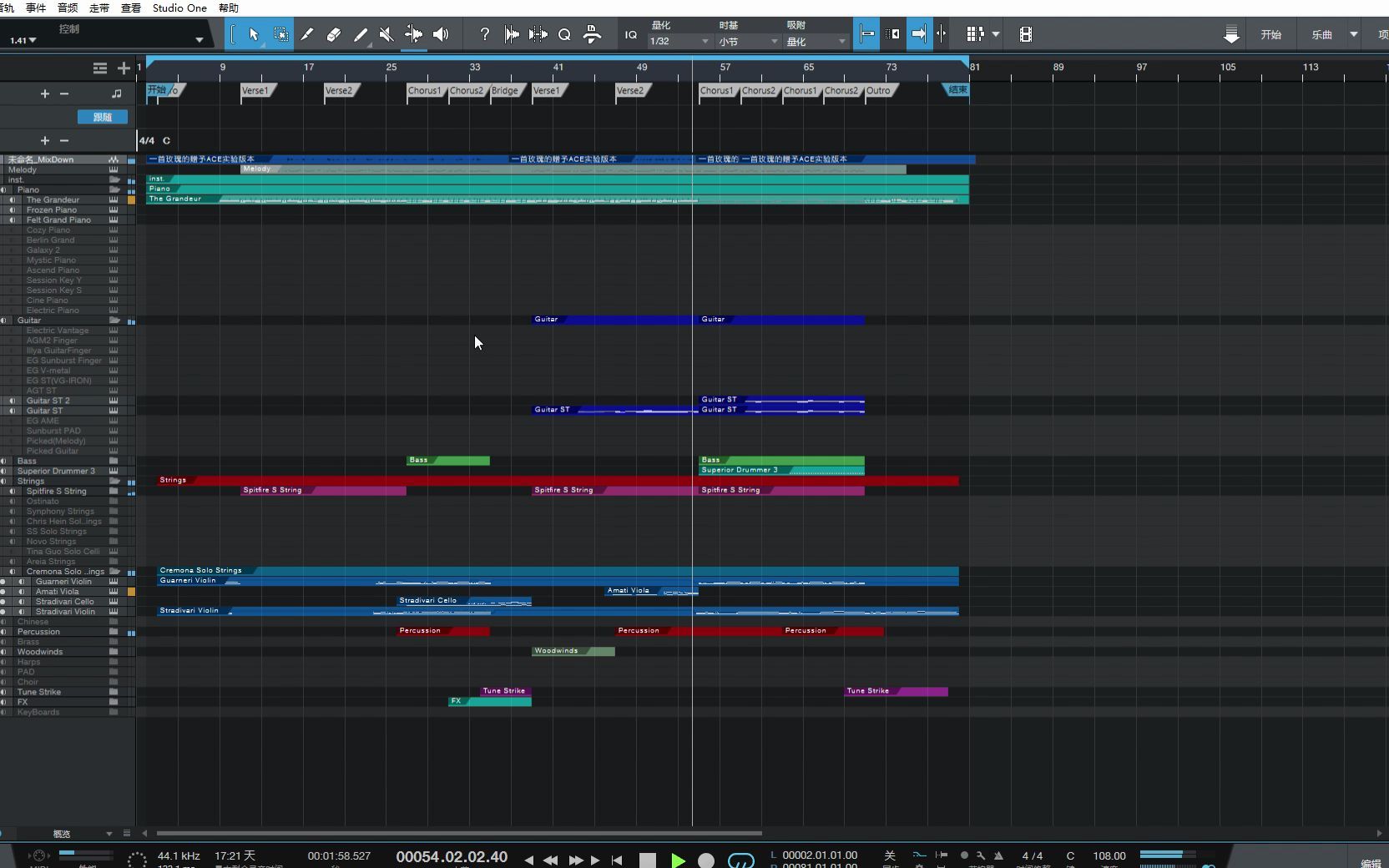Open the 查看 menu
The width and height of the screenshot is (1389, 868).
point(131,8)
